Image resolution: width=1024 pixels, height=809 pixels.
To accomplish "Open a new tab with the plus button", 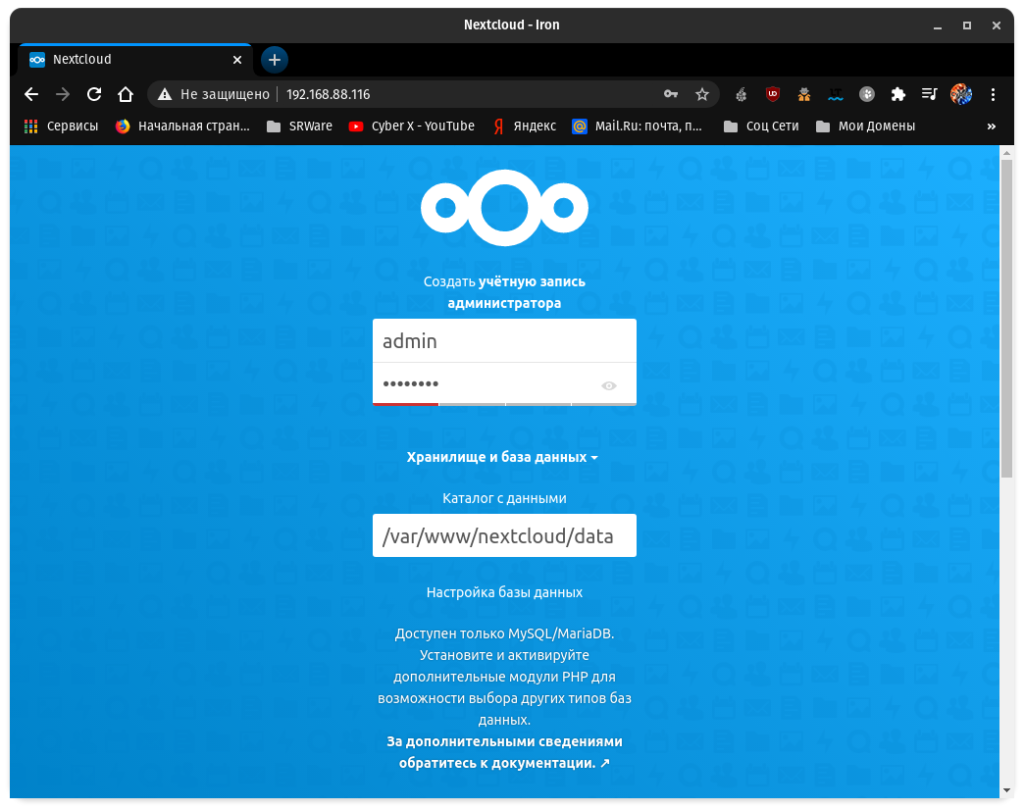I will pyautogui.click(x=274, y=59).
